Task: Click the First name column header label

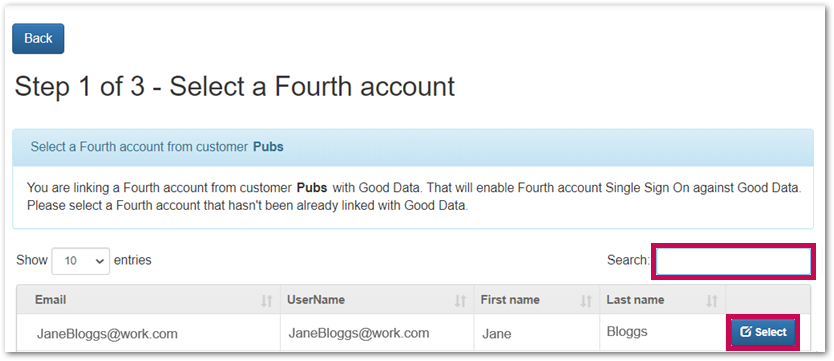Action: tap(510, 300)
